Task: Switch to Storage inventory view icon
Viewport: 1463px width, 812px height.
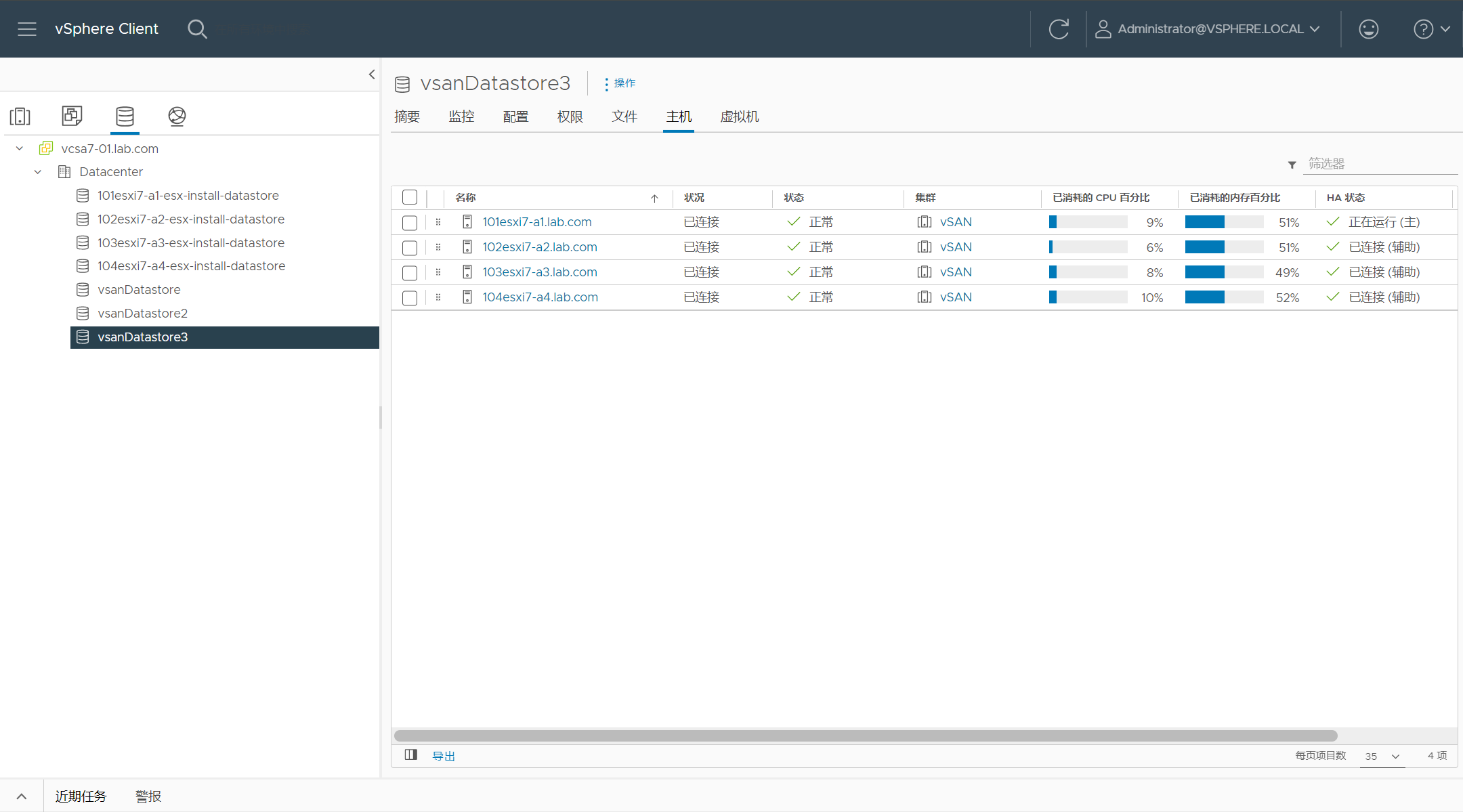Action: click(x=125, y=116)
